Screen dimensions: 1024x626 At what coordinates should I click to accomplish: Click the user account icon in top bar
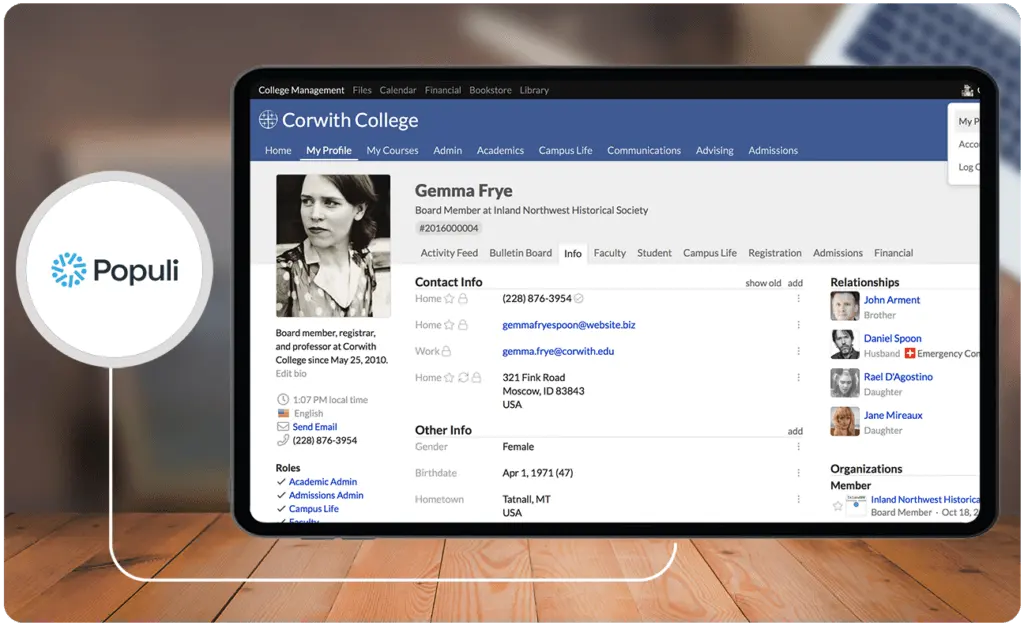(x=967, y=90)
